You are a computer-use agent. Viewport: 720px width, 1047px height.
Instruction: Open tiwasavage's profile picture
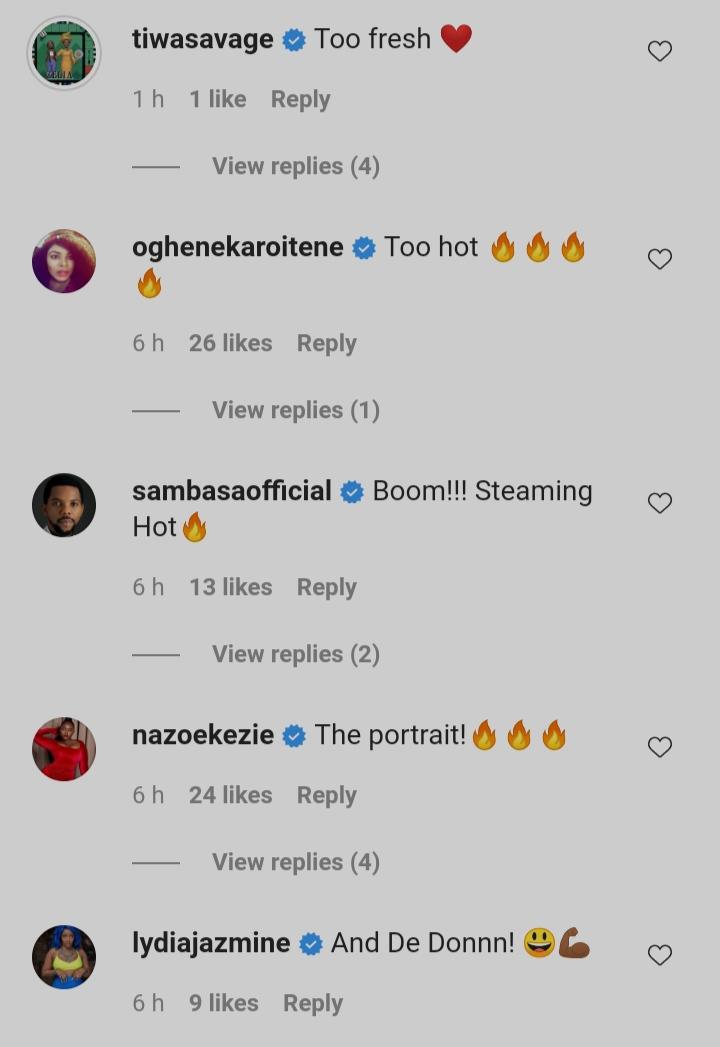pyautogui.click(x=64, y=54)
